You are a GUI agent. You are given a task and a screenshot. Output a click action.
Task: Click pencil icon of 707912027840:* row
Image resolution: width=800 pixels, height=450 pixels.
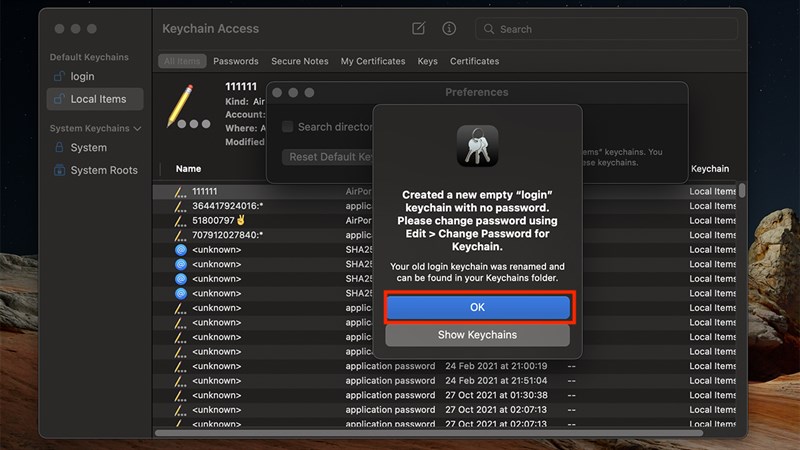[181, 236]
